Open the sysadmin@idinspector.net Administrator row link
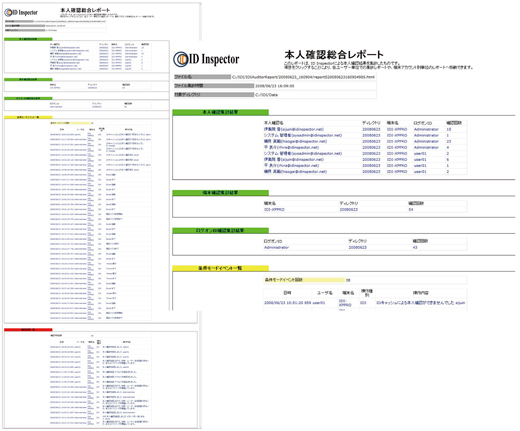 (x=303, y=135)
